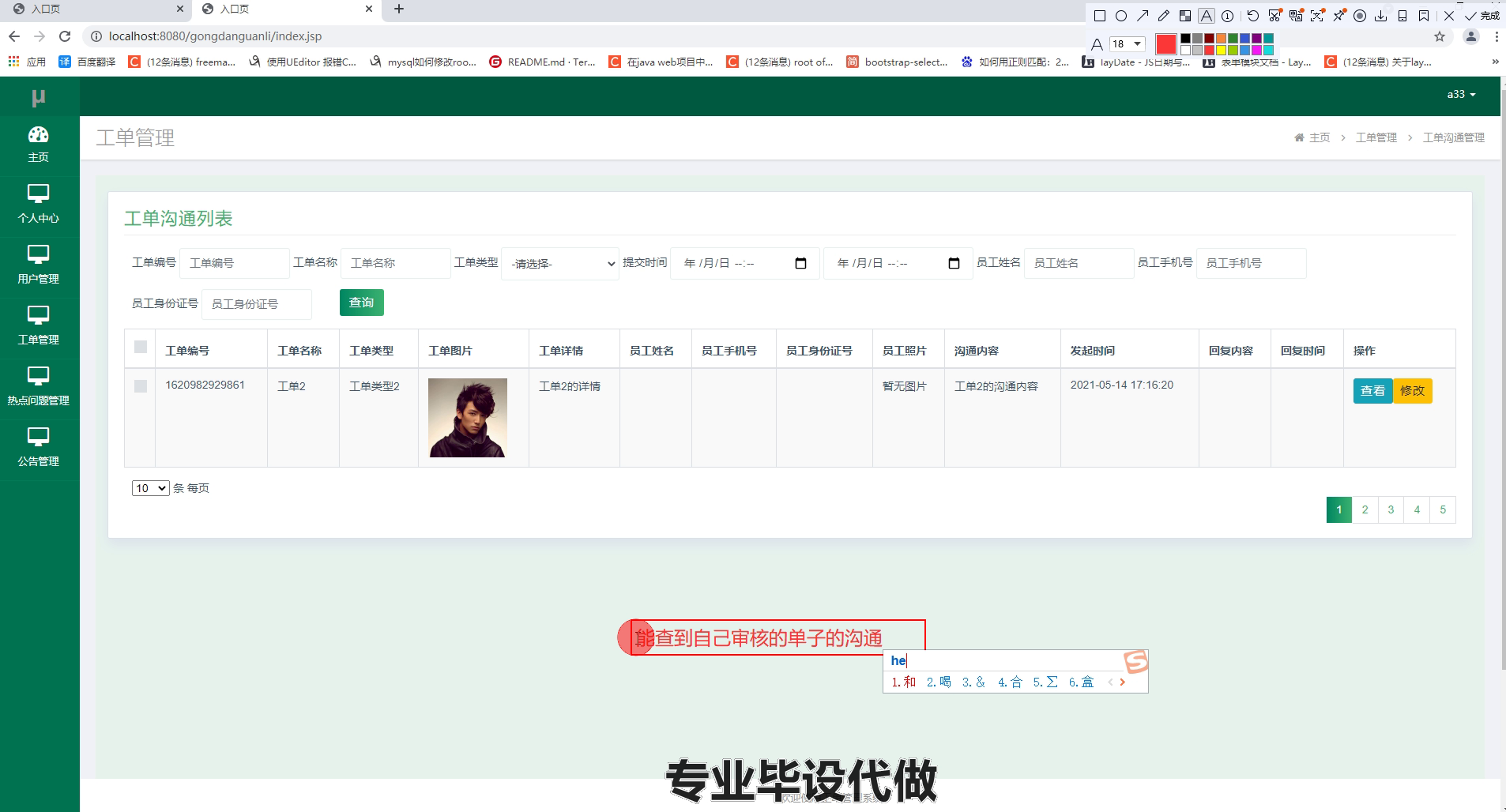Open a new browser tab

pos(399,9)
